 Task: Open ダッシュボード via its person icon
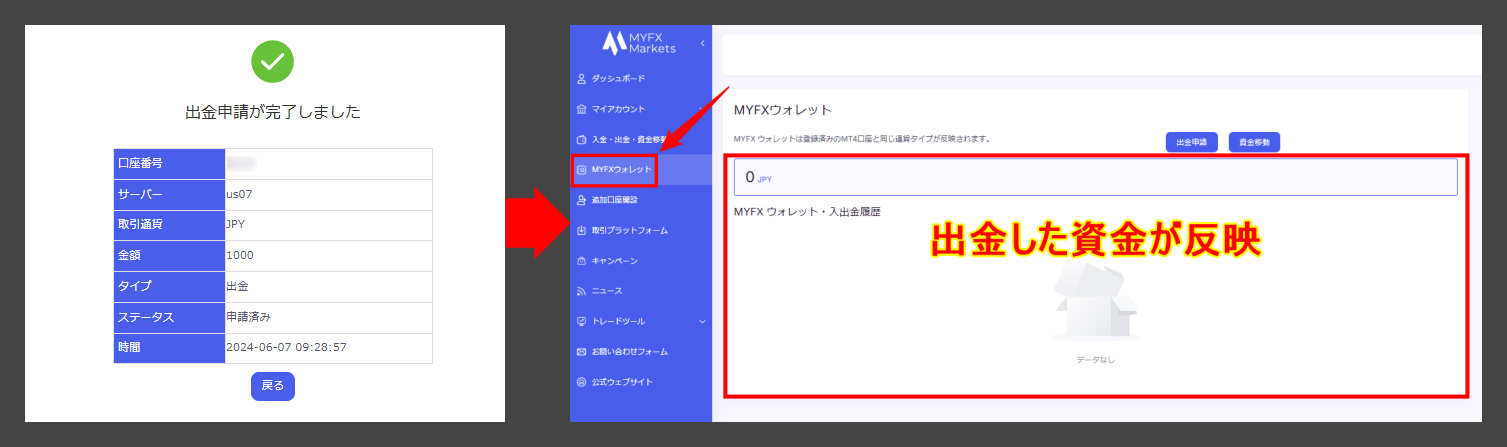[x=582, y=78]
